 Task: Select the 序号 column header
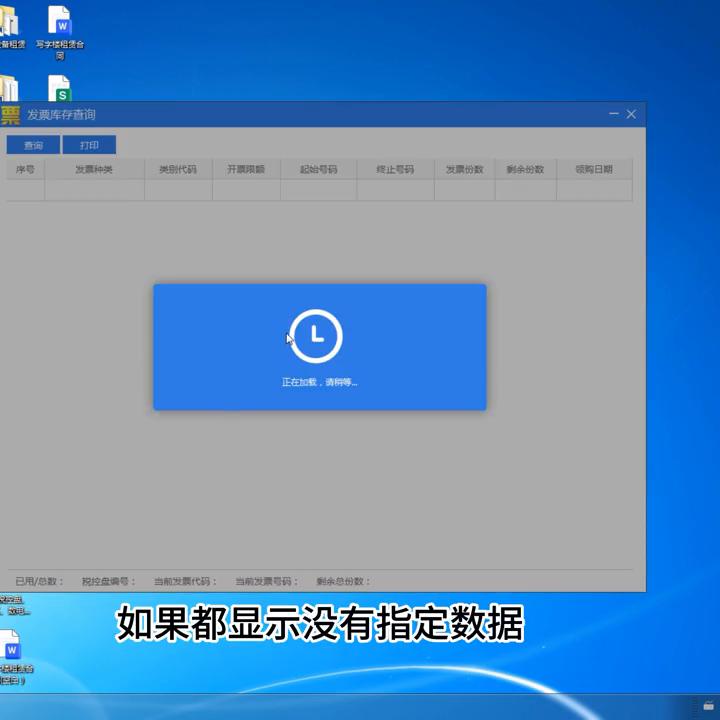(25, 169)
